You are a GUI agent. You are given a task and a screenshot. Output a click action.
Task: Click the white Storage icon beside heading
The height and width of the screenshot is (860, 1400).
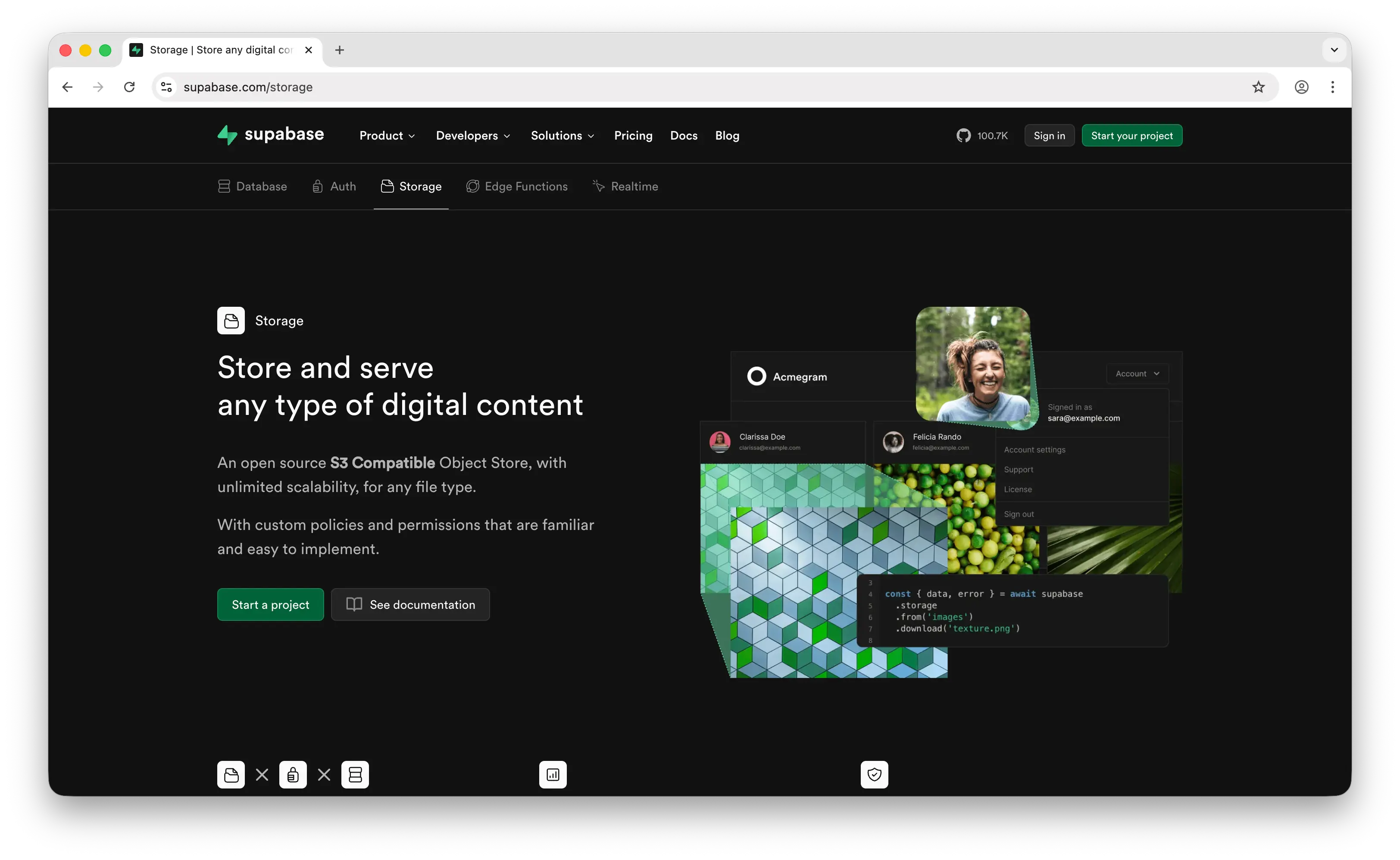coord(231,321)
